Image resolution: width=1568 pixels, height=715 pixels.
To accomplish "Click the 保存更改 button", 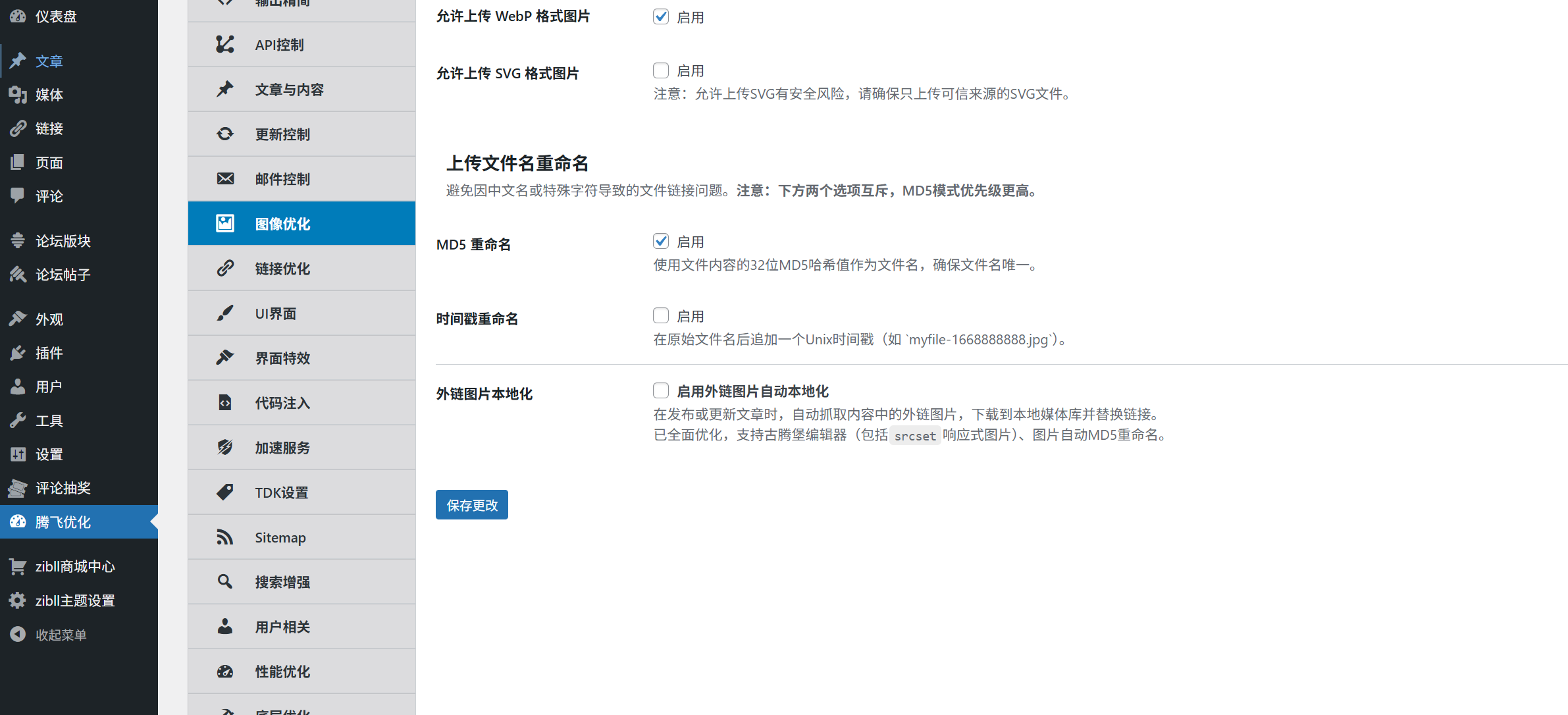I will (471, 504).
